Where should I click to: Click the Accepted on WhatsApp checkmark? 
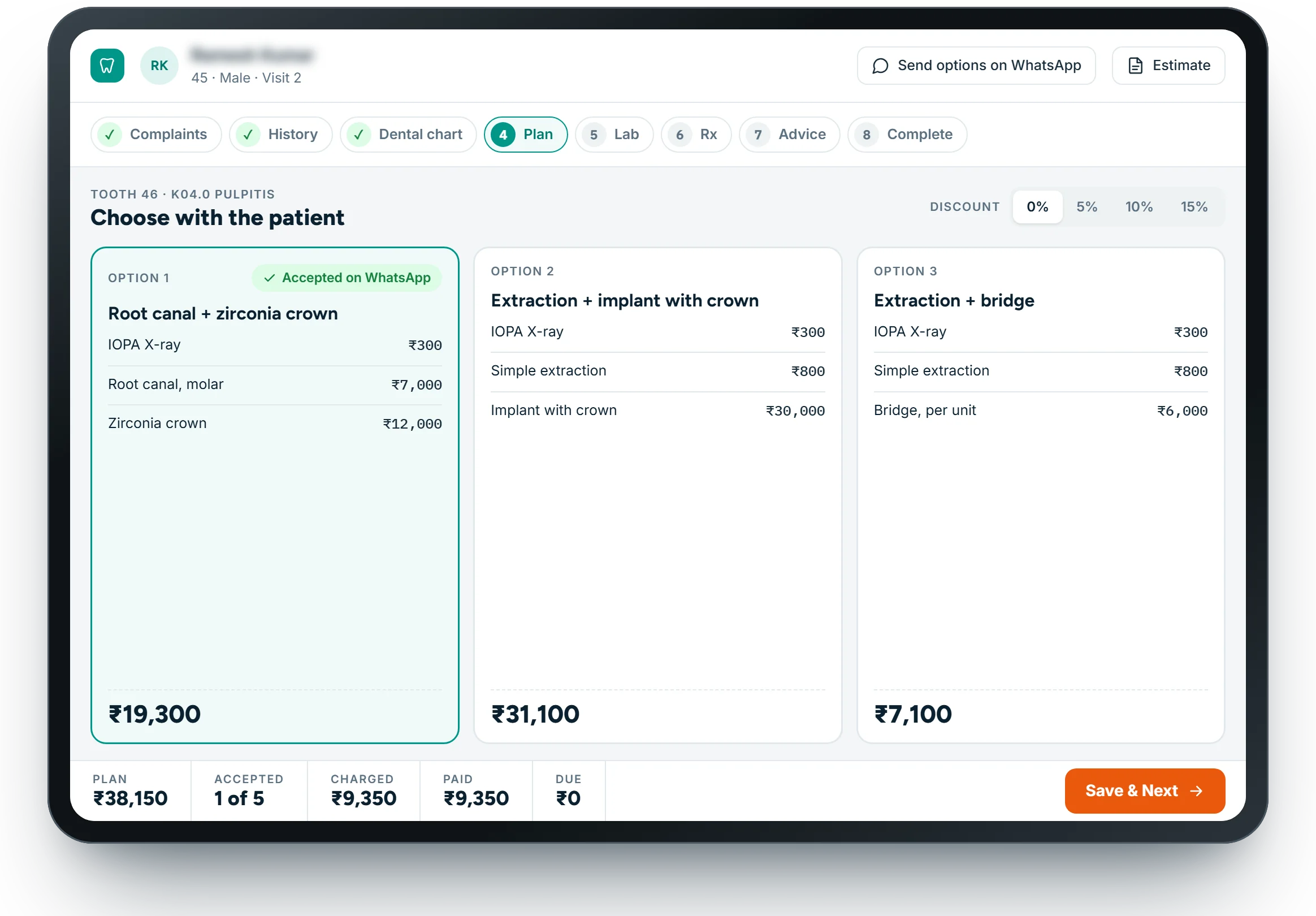(x=270, y=278)
